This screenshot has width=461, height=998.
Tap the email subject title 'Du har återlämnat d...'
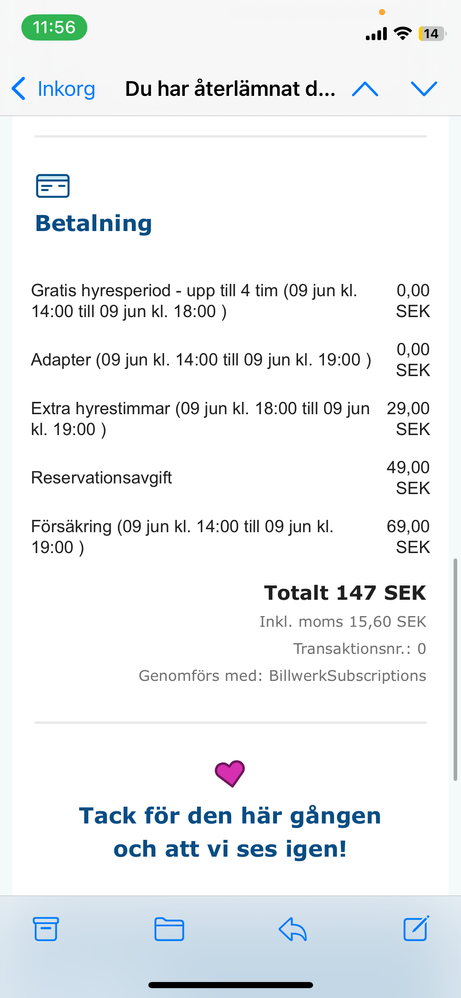(230, 89)
